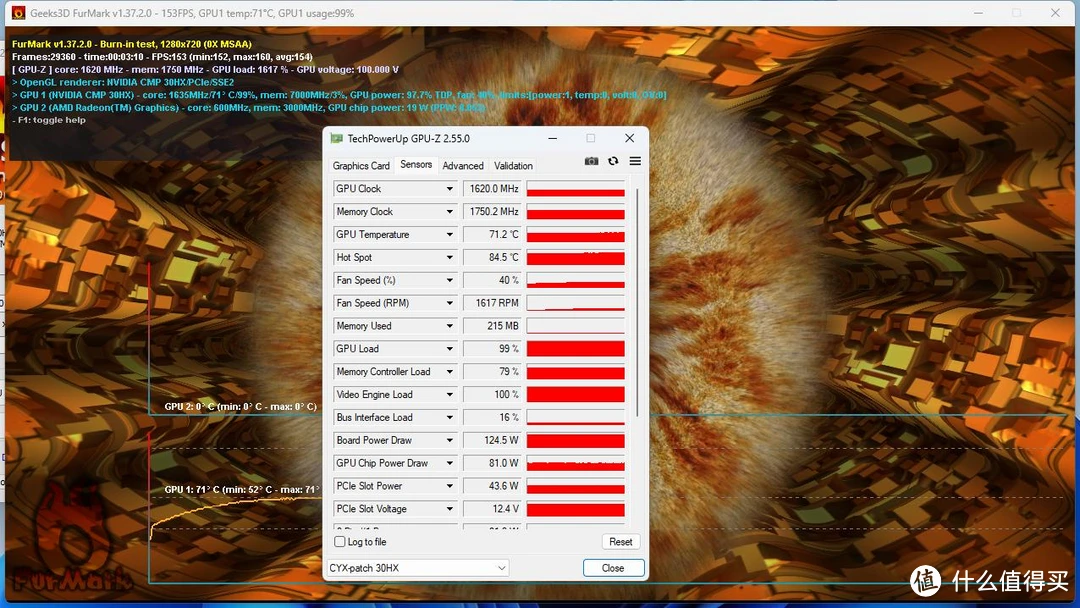Close the FurMark window
The image size is (1080, 608).
click(x=1055, y=12)
